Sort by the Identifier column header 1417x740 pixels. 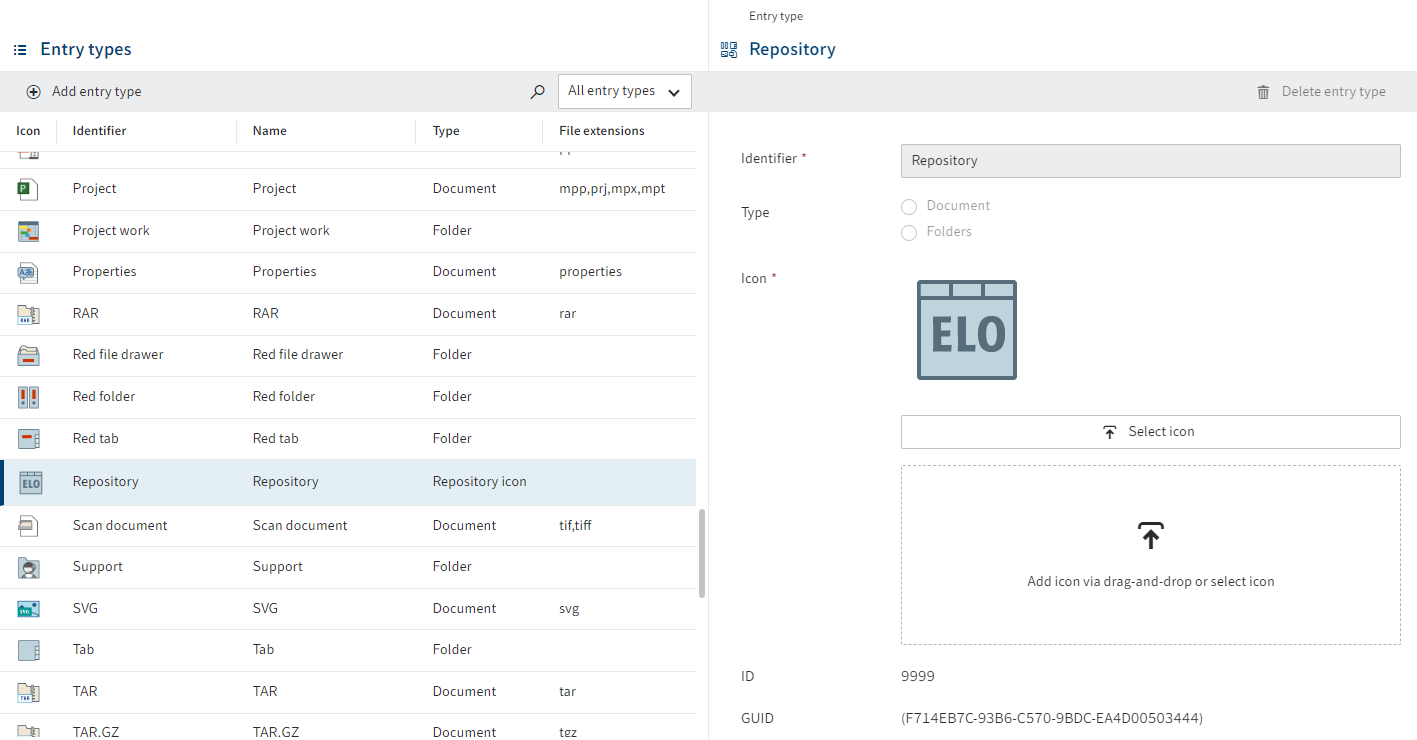[99, 131]
